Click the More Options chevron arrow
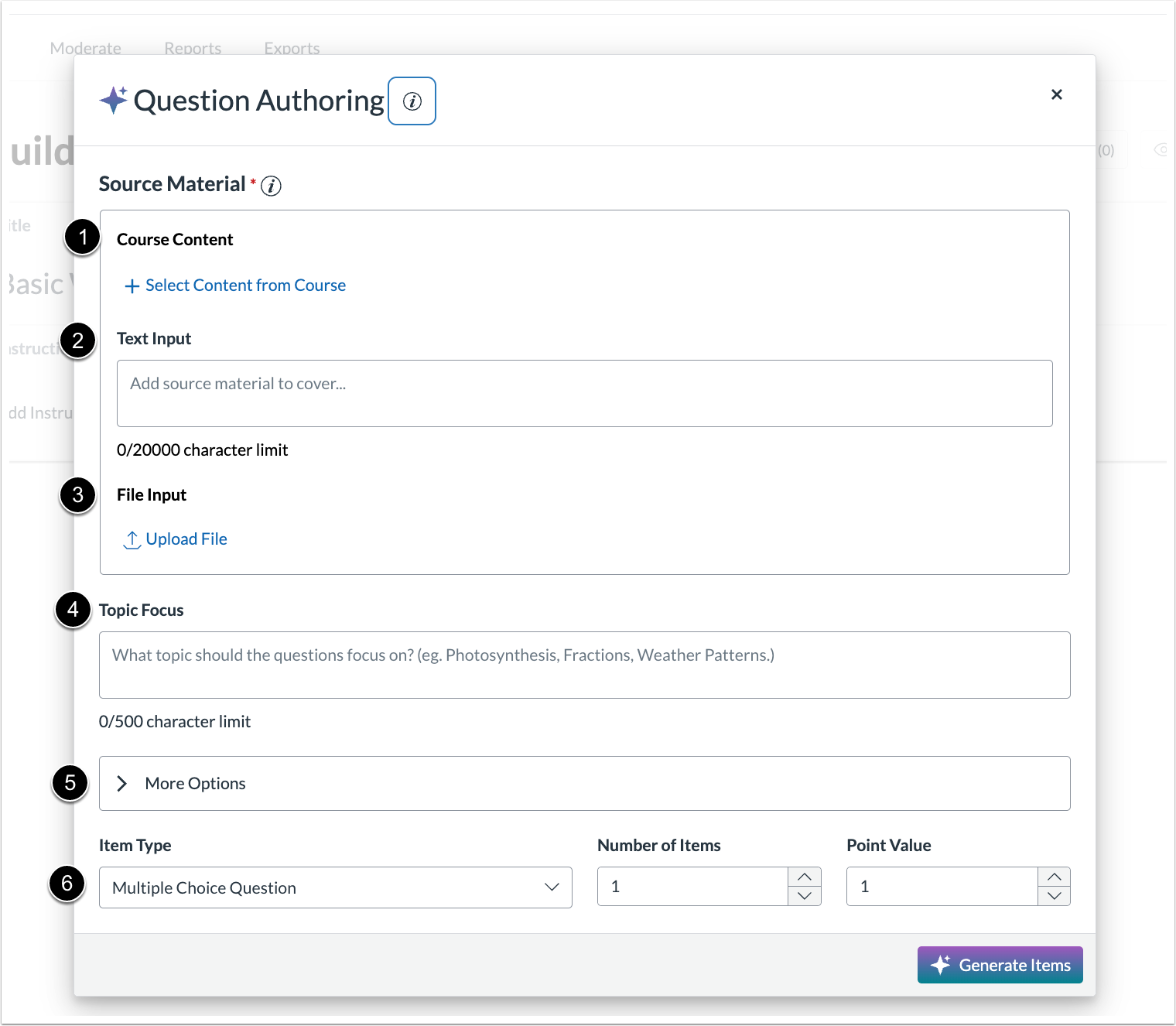Screen dimensions: 1176x1026 point(122,784)
